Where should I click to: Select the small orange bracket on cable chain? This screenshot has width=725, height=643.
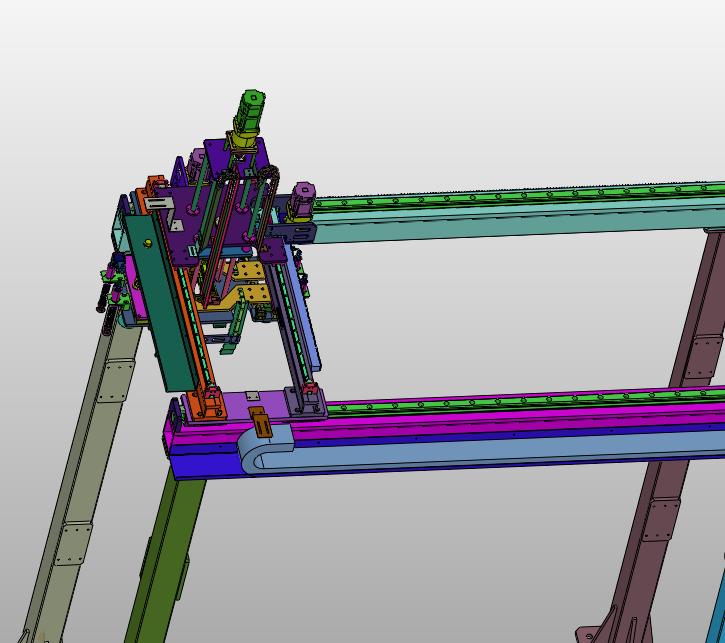260,422
